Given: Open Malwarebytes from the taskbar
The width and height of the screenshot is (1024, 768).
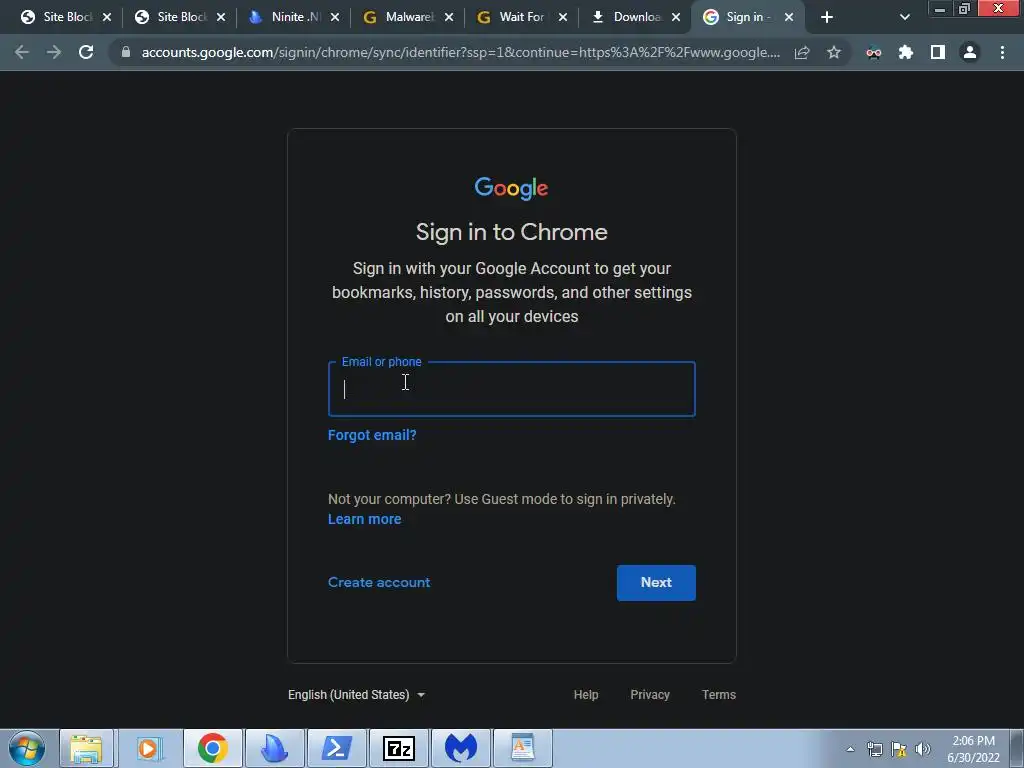Looking at the screenshot, I should [460, 748].
